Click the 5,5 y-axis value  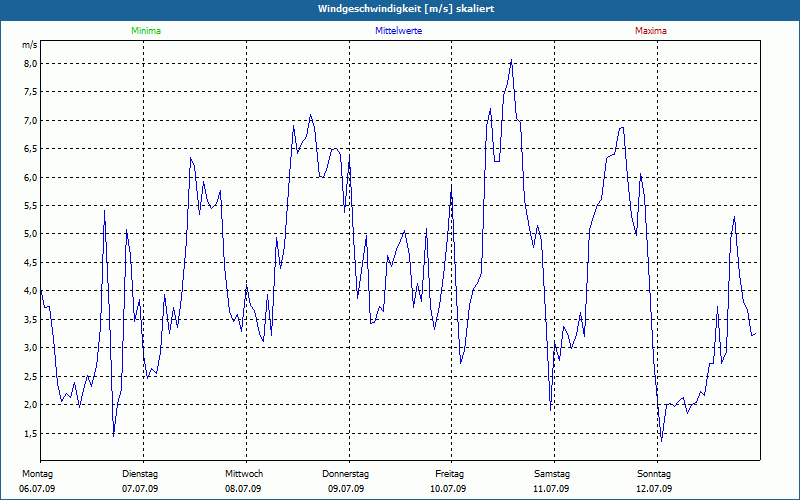(x=30, y=206)
